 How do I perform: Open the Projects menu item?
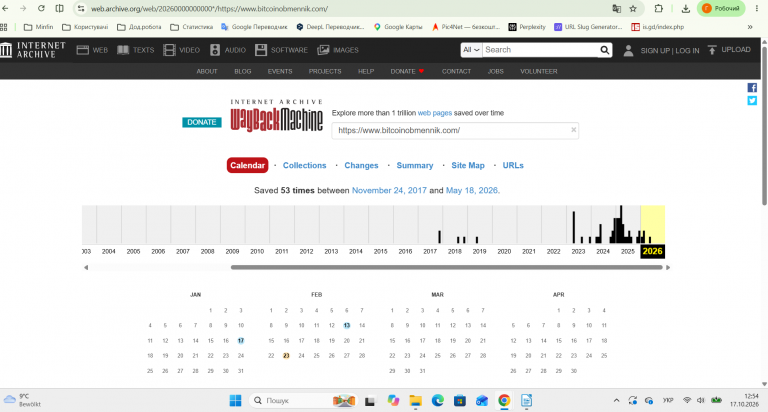[325, 72]
